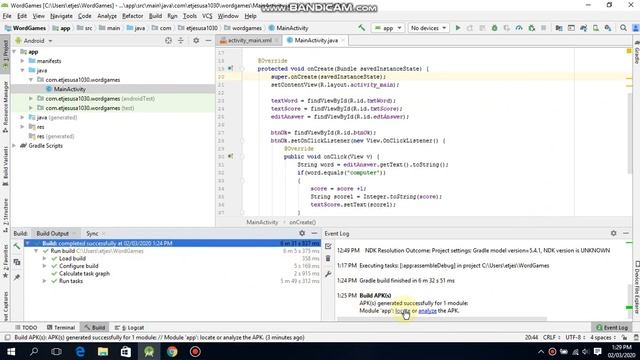The height and width of the screenshot is (360, 640).
Task: Expand the Load build node
Action: tap(44, 258)
